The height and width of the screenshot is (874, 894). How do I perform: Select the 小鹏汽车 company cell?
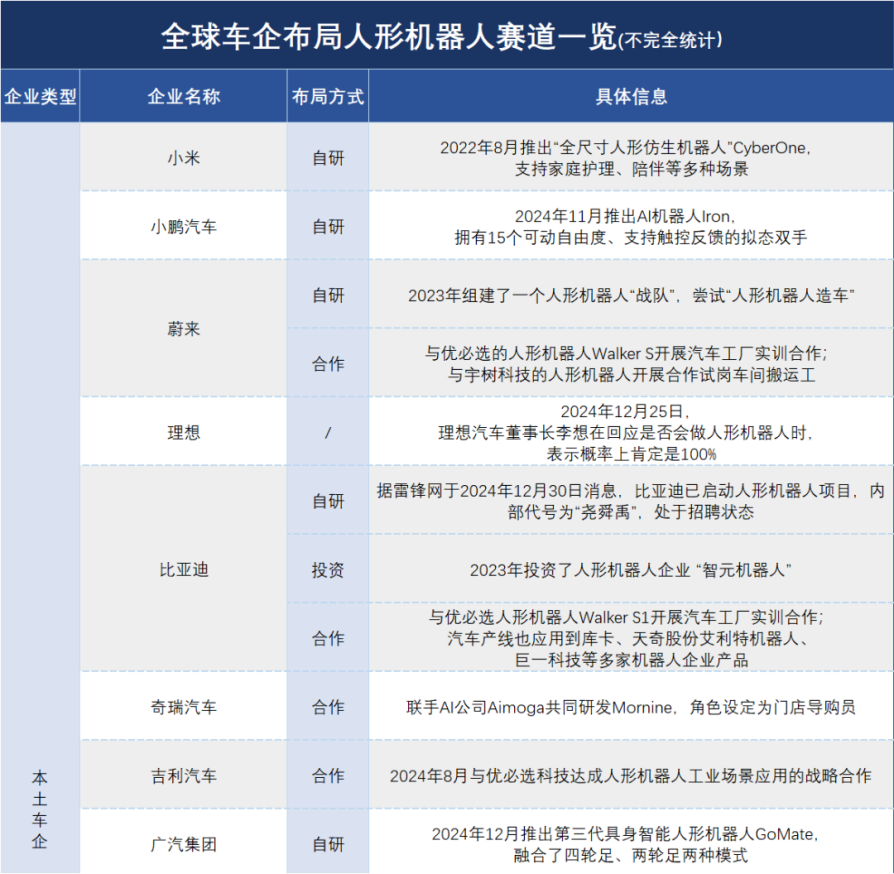(184, 226)
